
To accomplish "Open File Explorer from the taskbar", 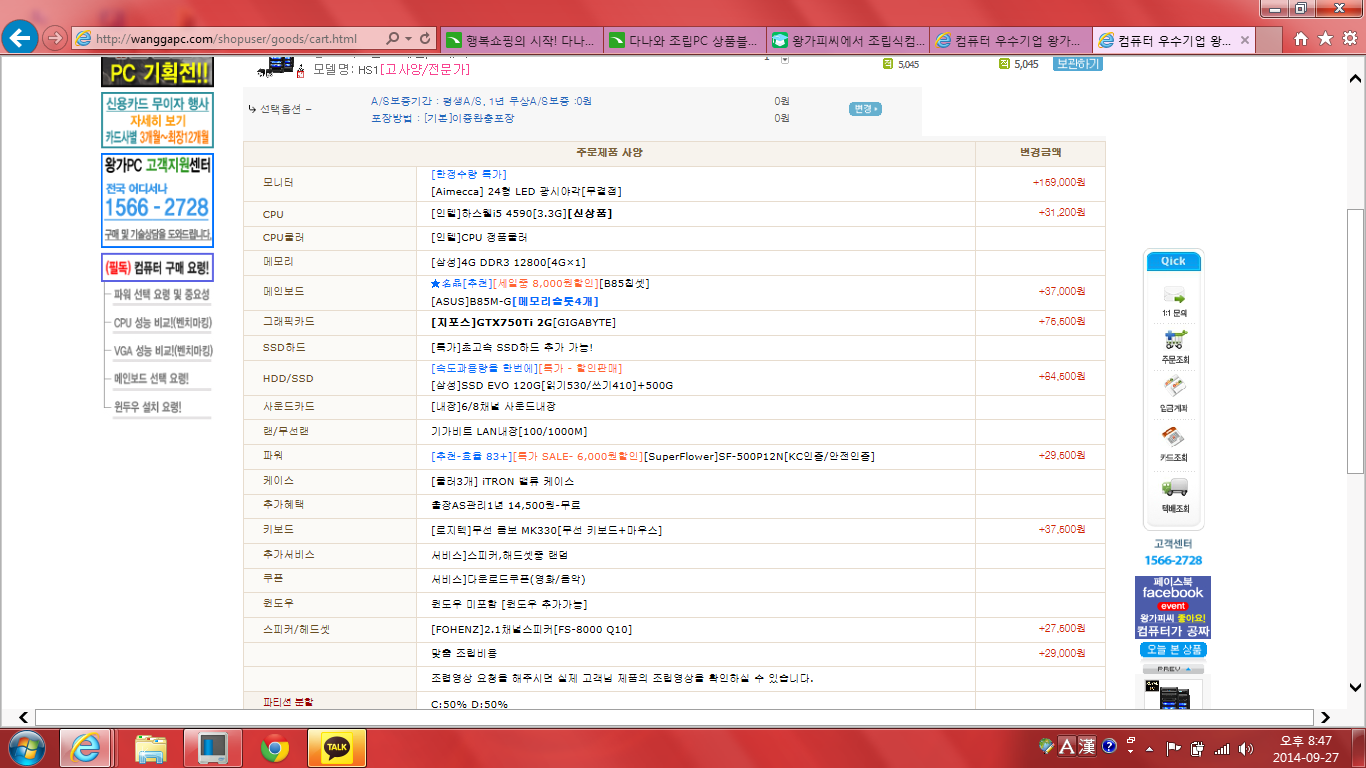I will [151, 747].
